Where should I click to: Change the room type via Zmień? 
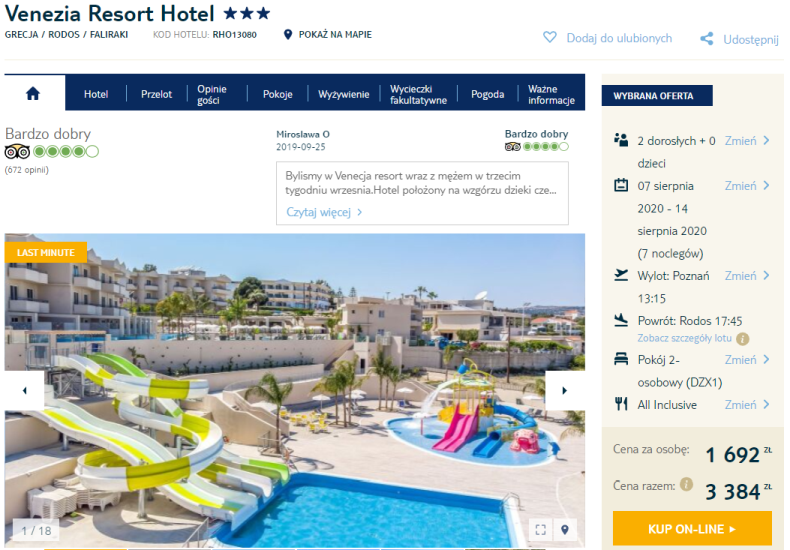coord(747,360)
